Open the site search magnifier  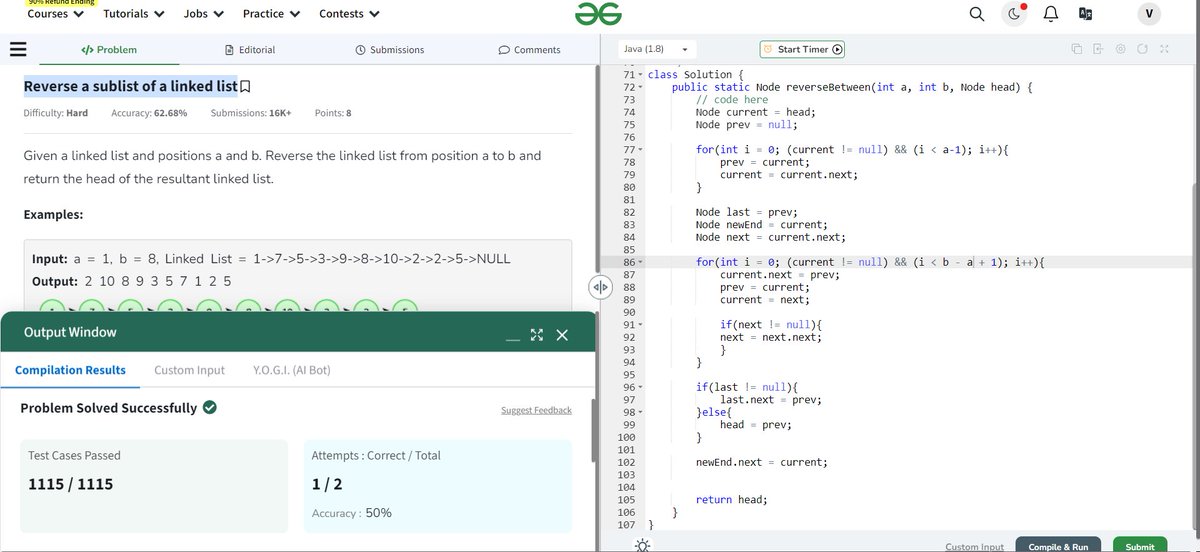tap(977, 14)
